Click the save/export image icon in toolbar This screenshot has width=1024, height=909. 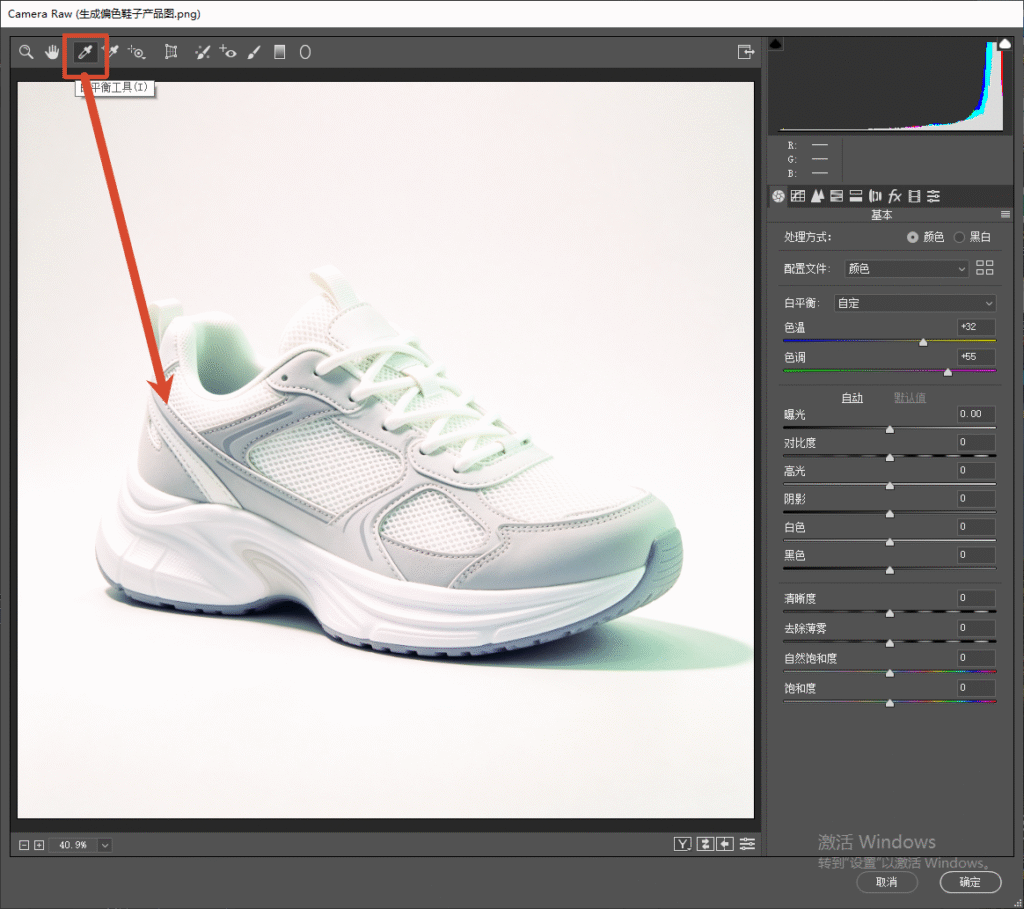(x=746, y=52)
